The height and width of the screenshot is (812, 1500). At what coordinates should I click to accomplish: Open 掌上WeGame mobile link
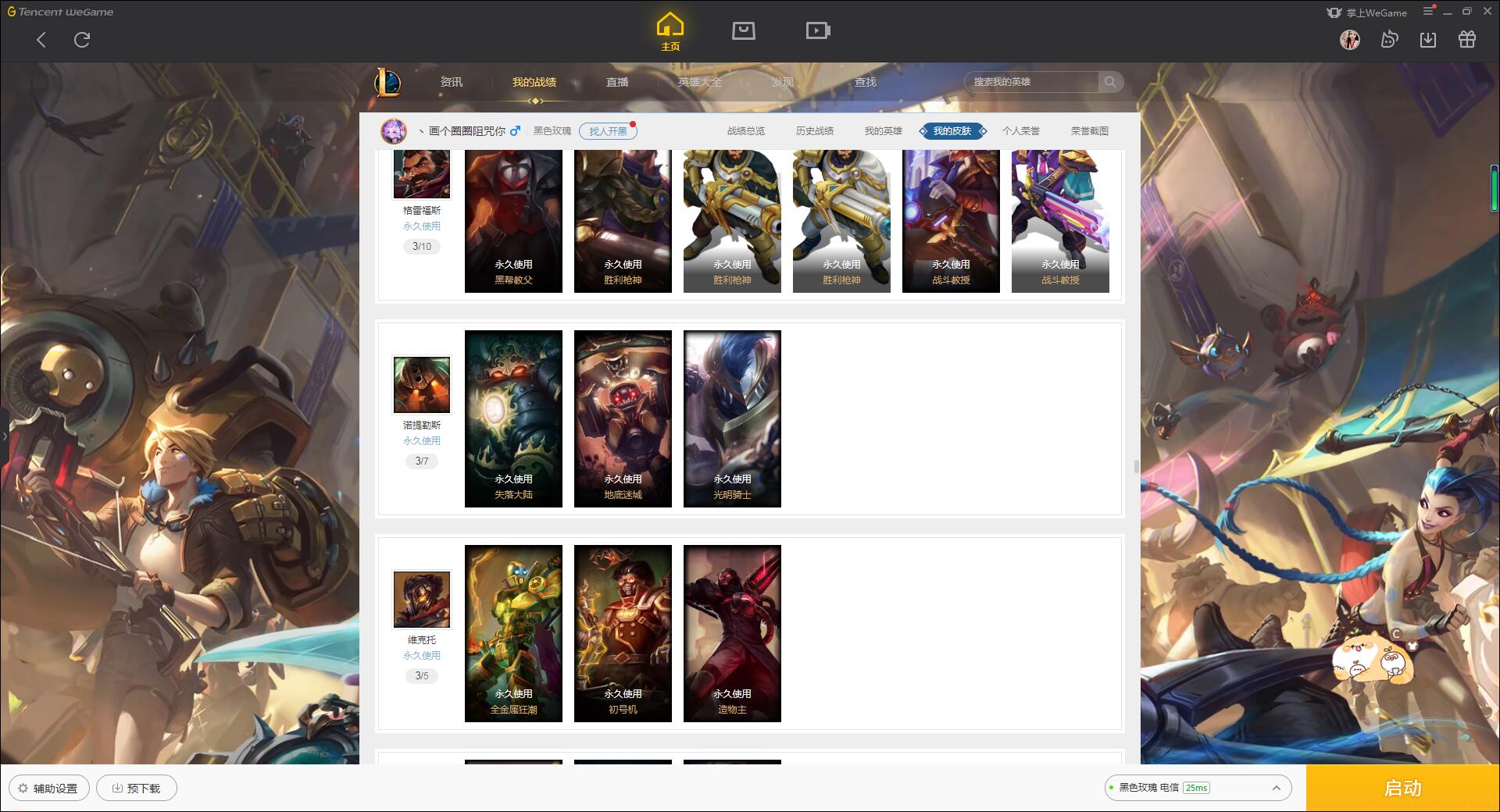[1367, 12]
